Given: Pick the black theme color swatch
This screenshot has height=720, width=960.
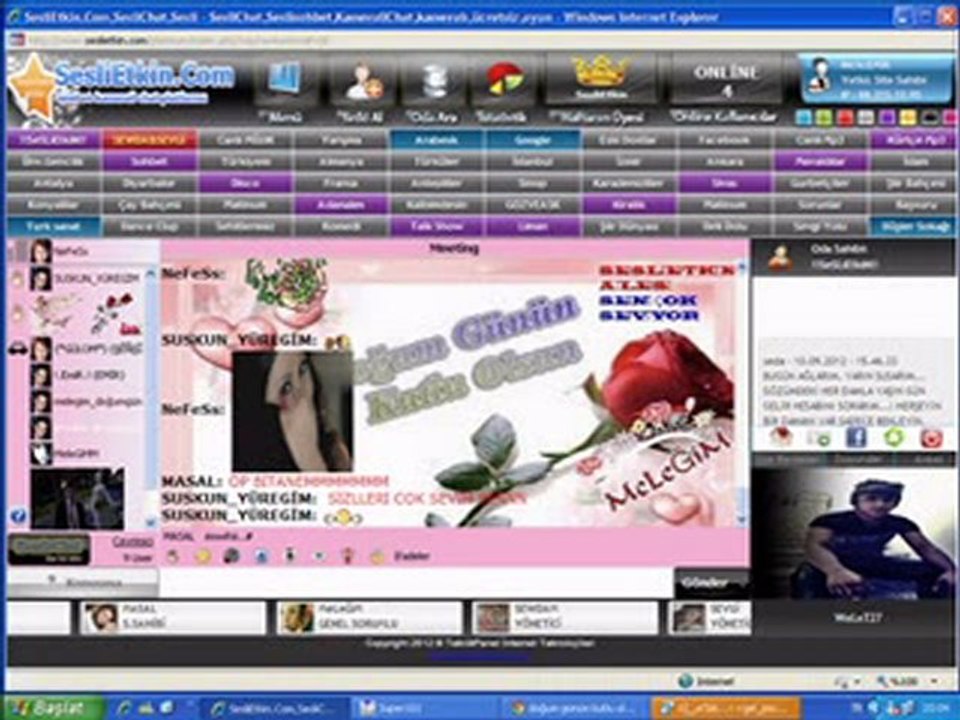Looking at the screenshot, I should click(929, 118).
